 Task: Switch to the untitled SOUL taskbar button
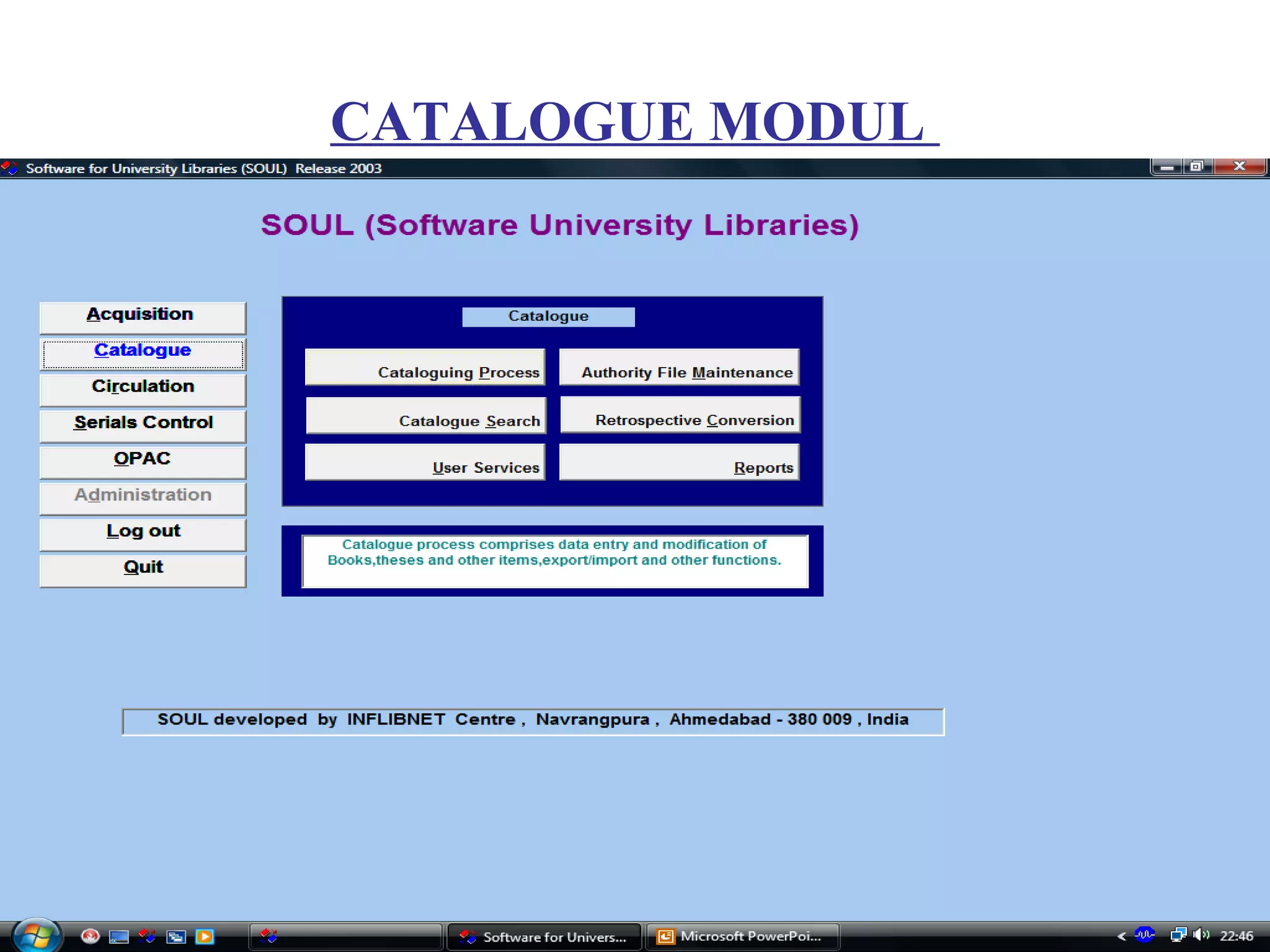tap(345, 937)
